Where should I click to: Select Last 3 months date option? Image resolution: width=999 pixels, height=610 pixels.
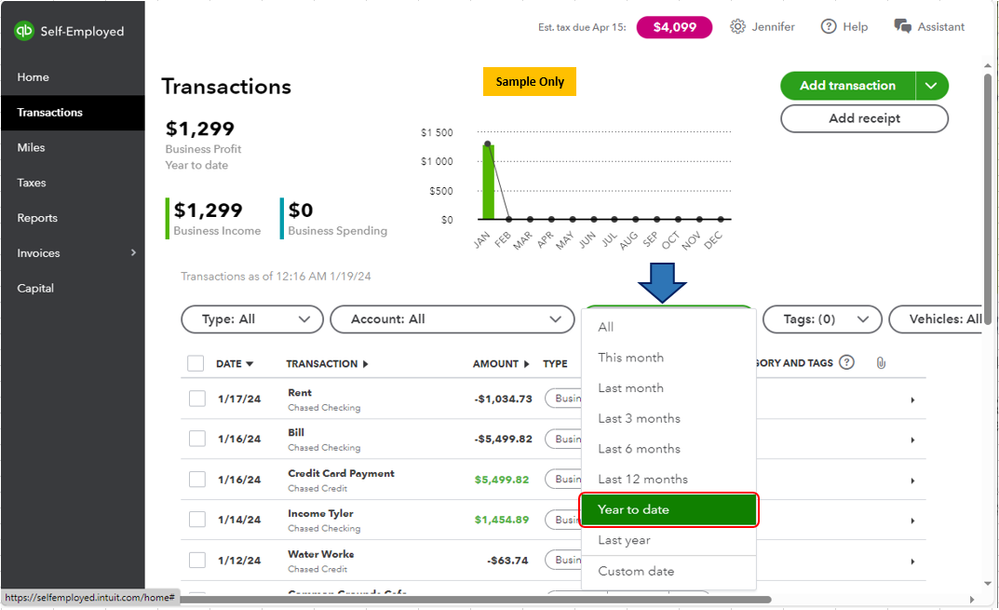pos(639,418)
